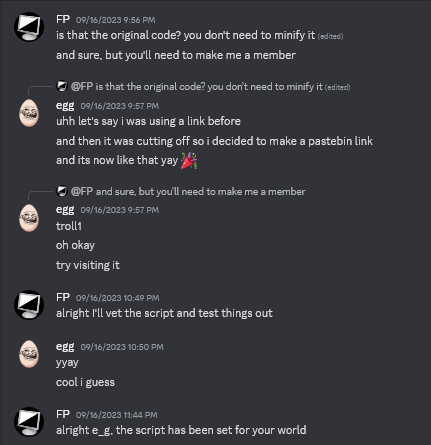This screenshot has height=445, width=431.
Task: Click the FP username on the 9:56 PM message
Action: [x=63, y=19]
